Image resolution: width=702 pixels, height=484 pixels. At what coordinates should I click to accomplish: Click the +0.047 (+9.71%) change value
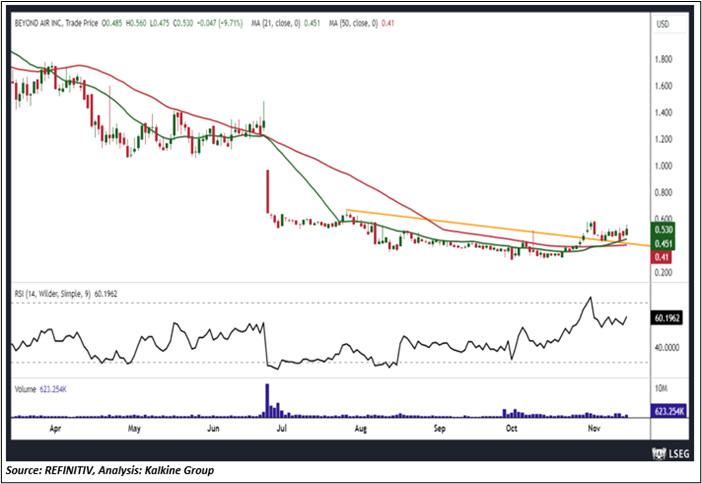click(219, 23)
